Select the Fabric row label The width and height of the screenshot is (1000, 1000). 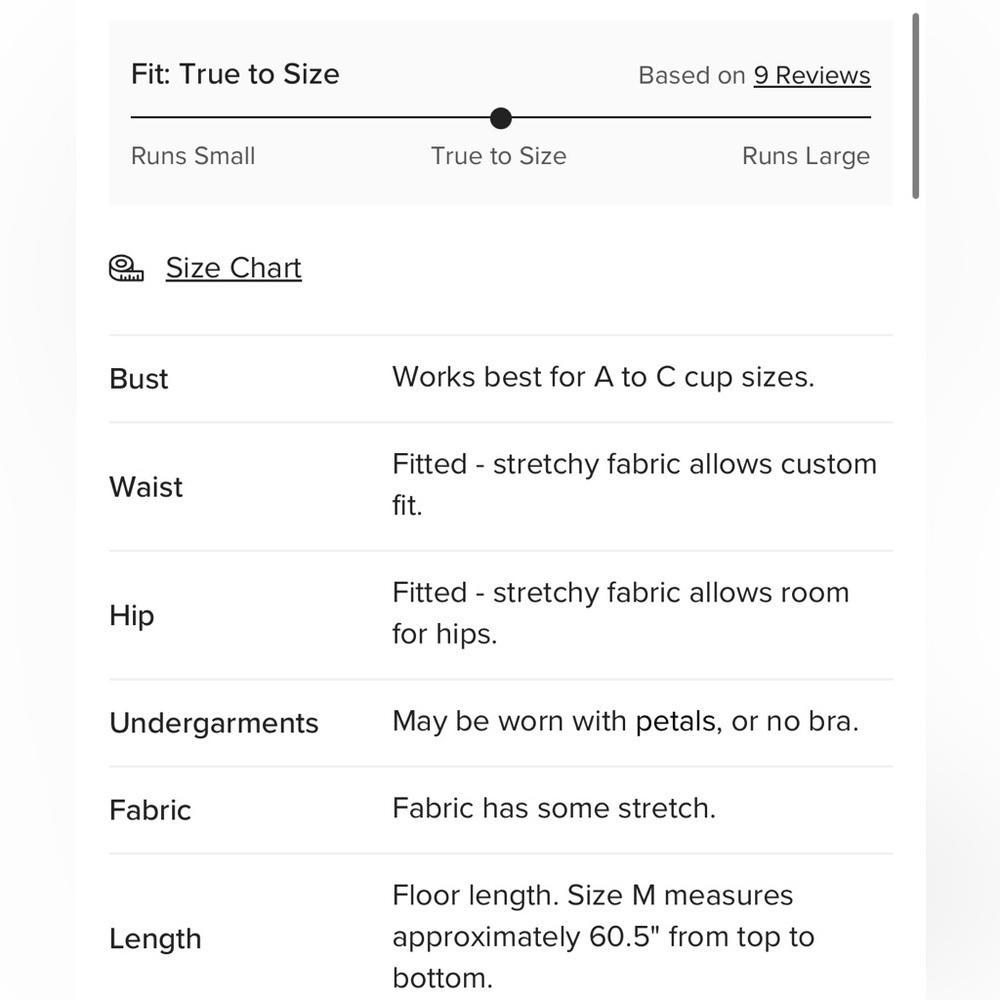[150, 811]
